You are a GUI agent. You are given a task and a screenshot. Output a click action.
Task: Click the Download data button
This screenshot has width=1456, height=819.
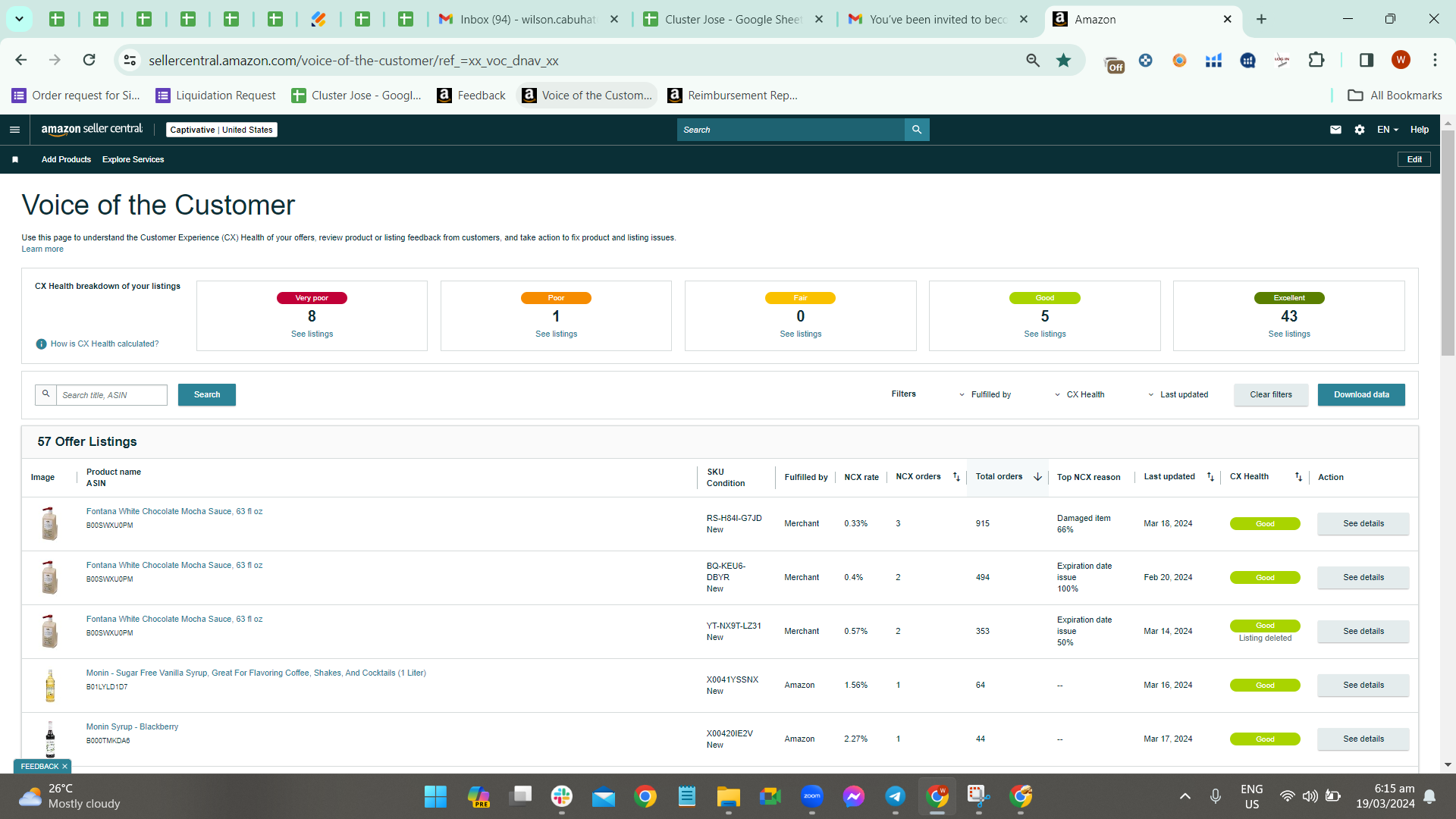point(1361,394)
